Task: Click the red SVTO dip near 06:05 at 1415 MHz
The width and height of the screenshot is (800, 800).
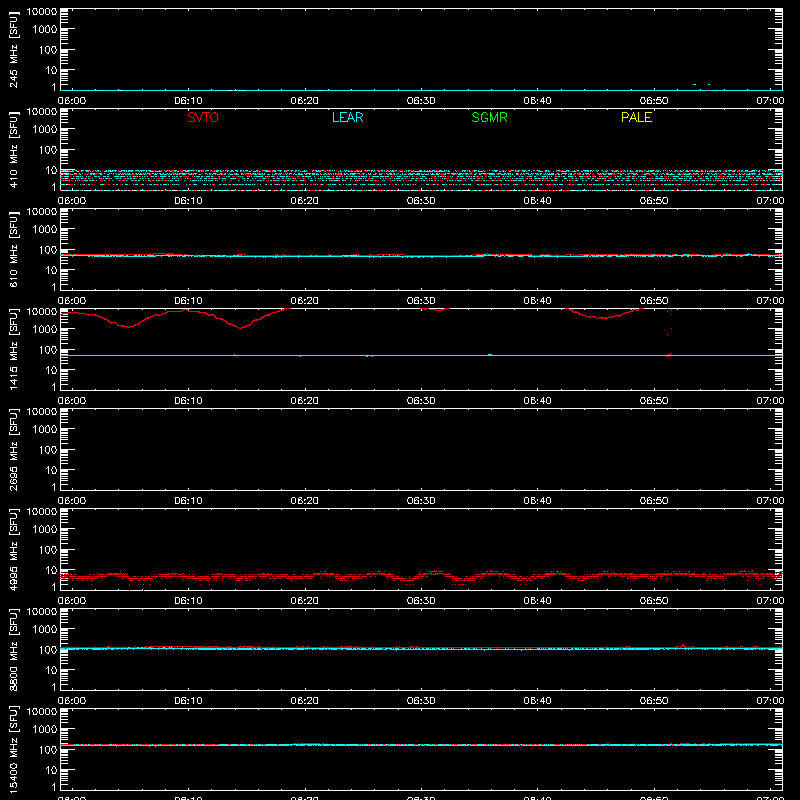Action: coord(128,327)
